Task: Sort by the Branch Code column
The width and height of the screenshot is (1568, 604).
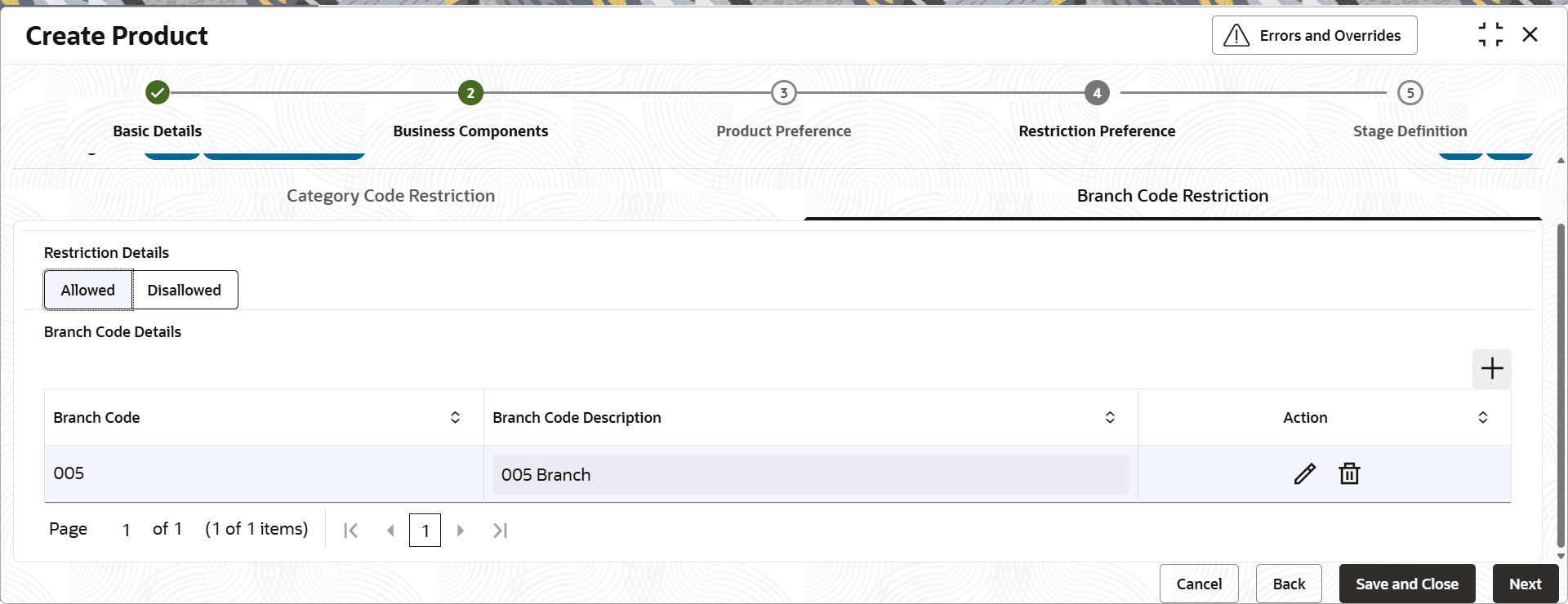Action: [x=455, y=418]
